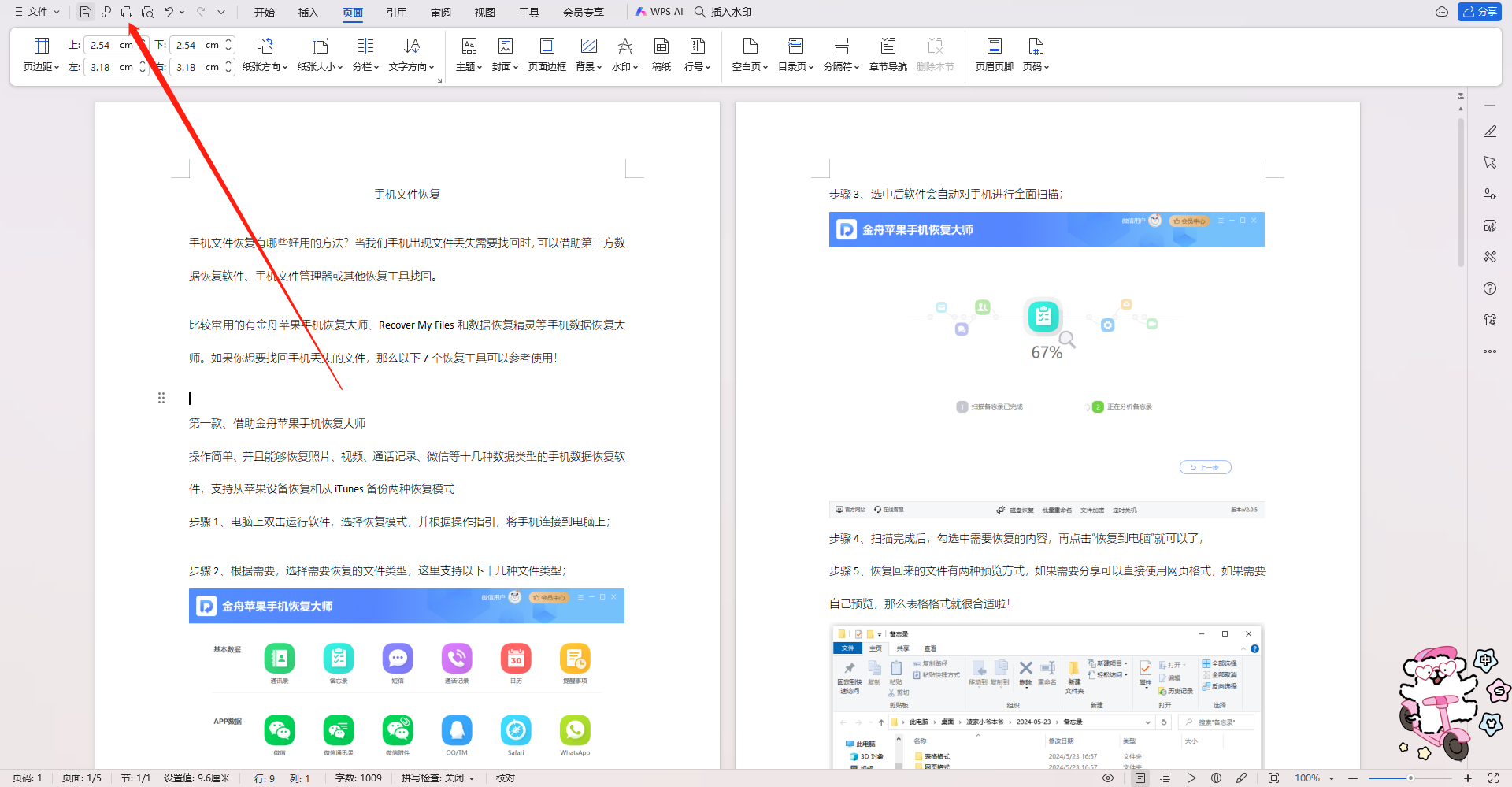Image resolution: width=1512 pixels, height=787 pixels.
Task: Open the 会员专享 member tab
Action: pyautogui.click(x=584, y=13)
